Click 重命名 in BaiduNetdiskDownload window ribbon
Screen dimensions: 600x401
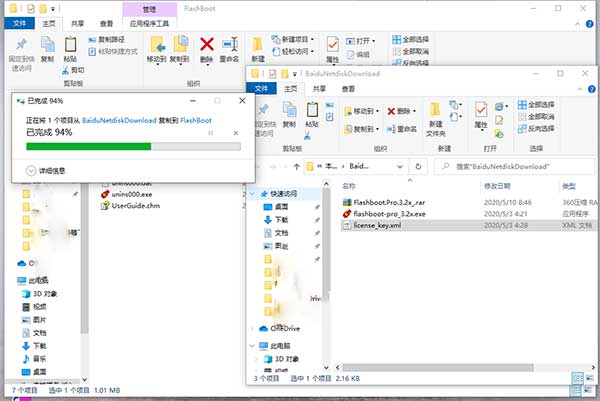pyautogui.click(x=401, y=129)
